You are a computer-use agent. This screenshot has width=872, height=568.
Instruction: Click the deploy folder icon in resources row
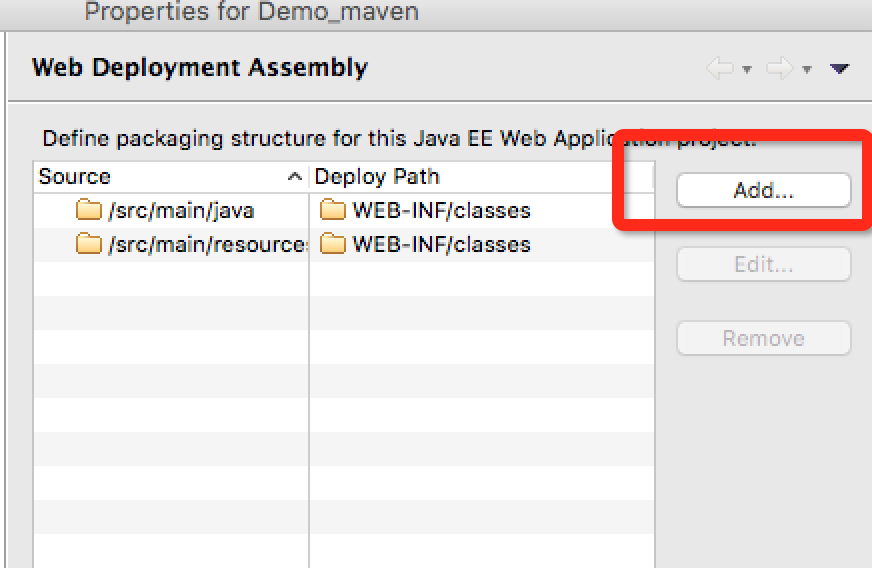332,244
